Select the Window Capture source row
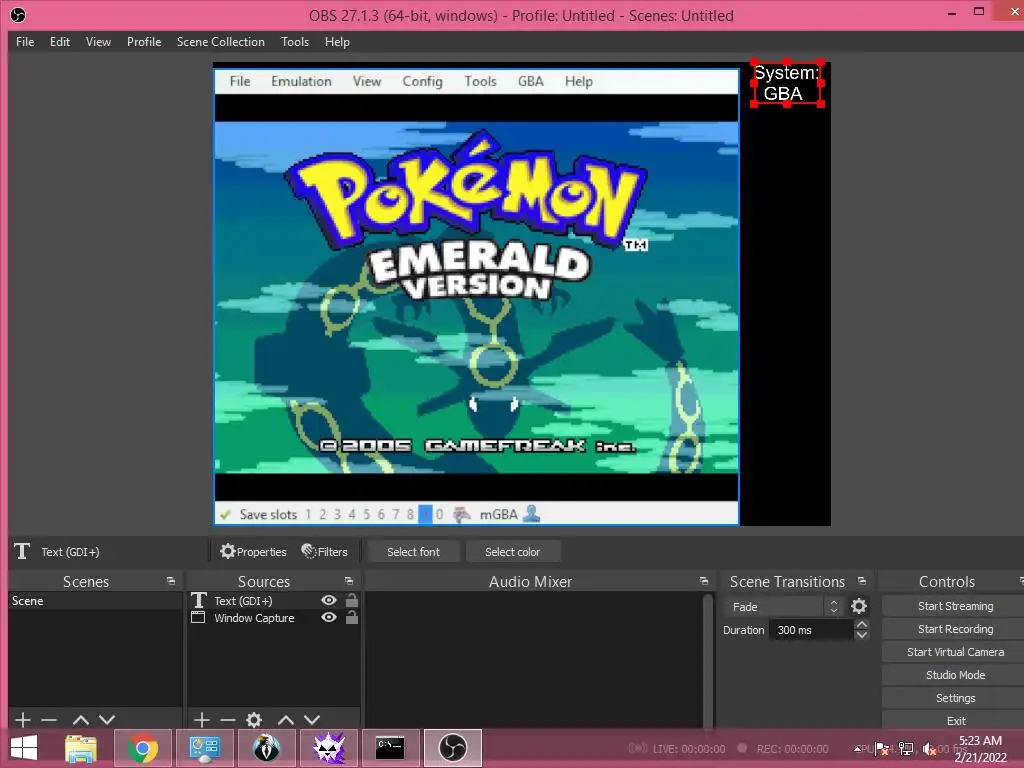The height and width of the screenshot is (768, 1024). click(x=273, y=617)
